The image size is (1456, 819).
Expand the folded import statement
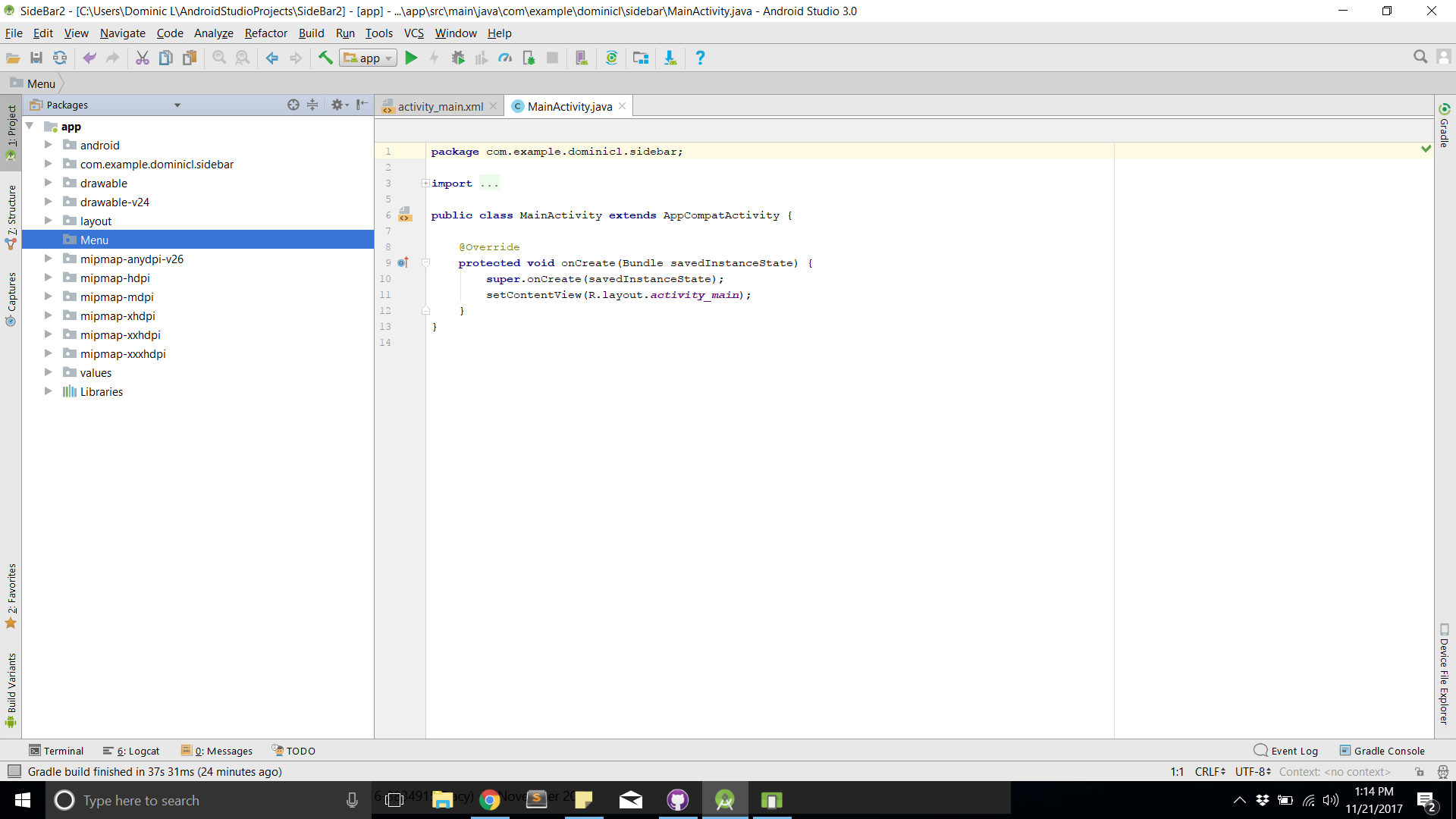(426, 184)
